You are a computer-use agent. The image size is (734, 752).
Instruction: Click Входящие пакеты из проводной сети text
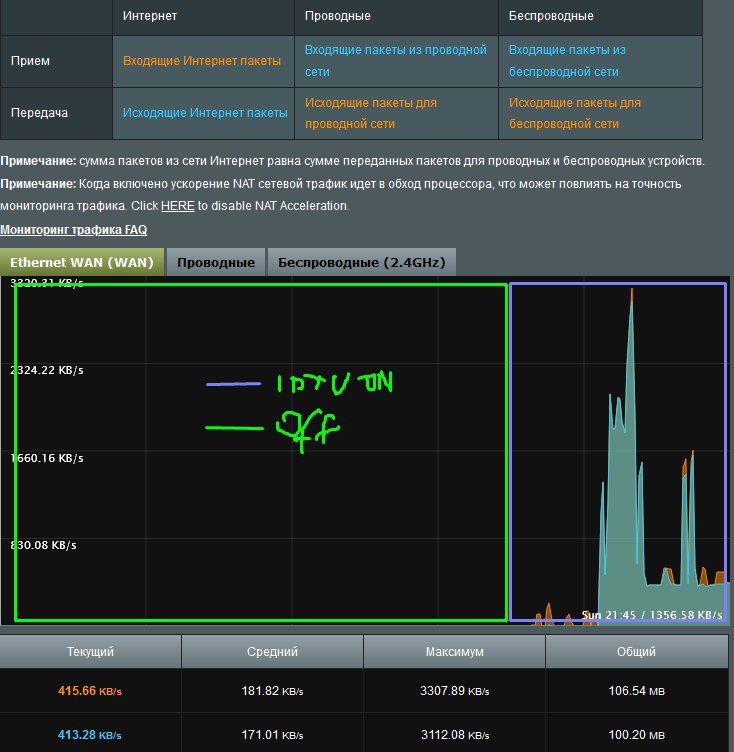[x=396, y=61]
